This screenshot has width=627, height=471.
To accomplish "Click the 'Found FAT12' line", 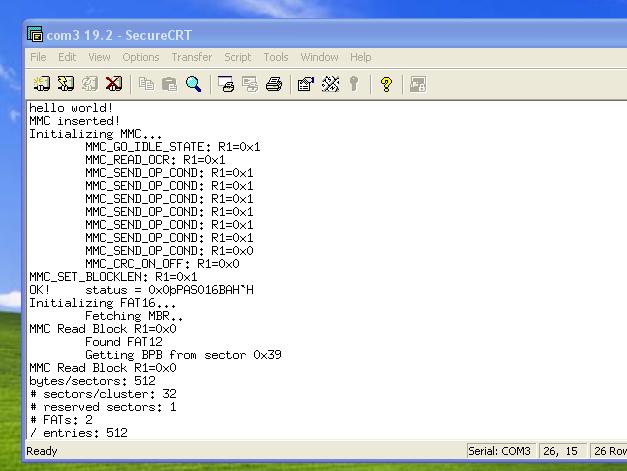I will click(x=124, y=342).
